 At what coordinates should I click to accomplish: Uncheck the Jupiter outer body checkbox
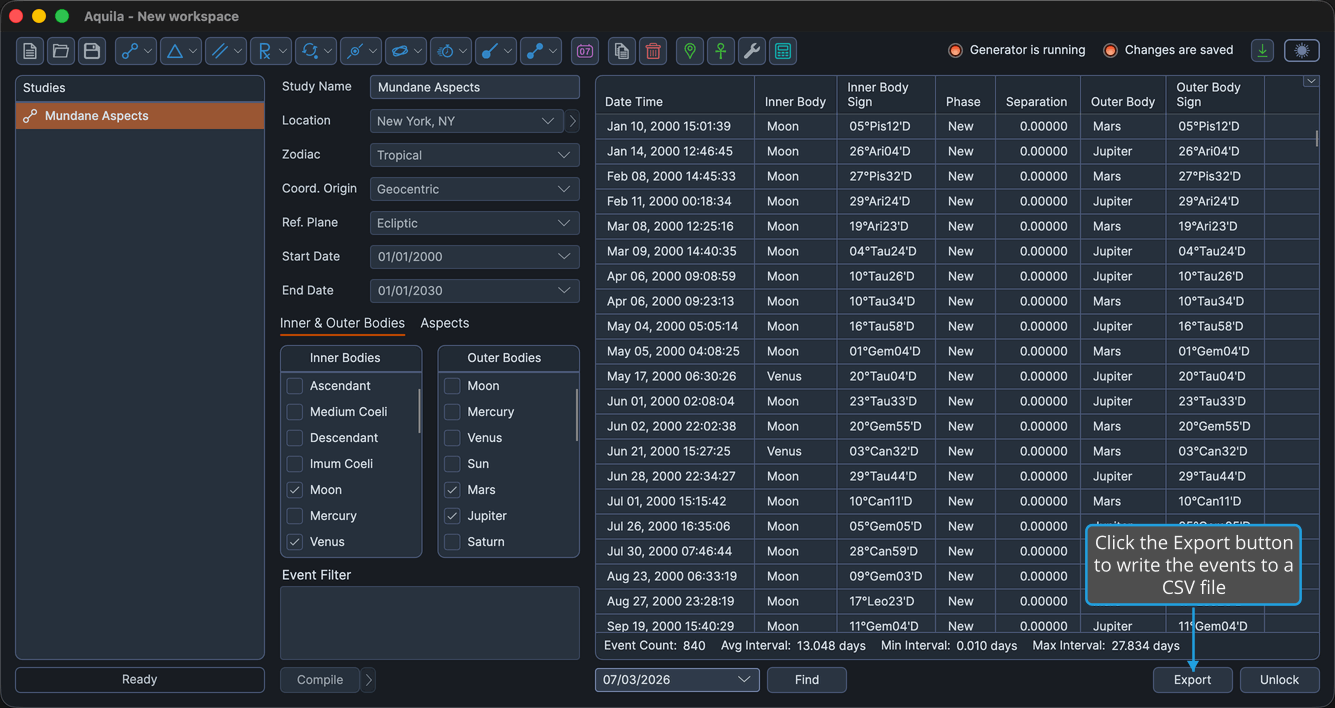(x=452, y=516)
